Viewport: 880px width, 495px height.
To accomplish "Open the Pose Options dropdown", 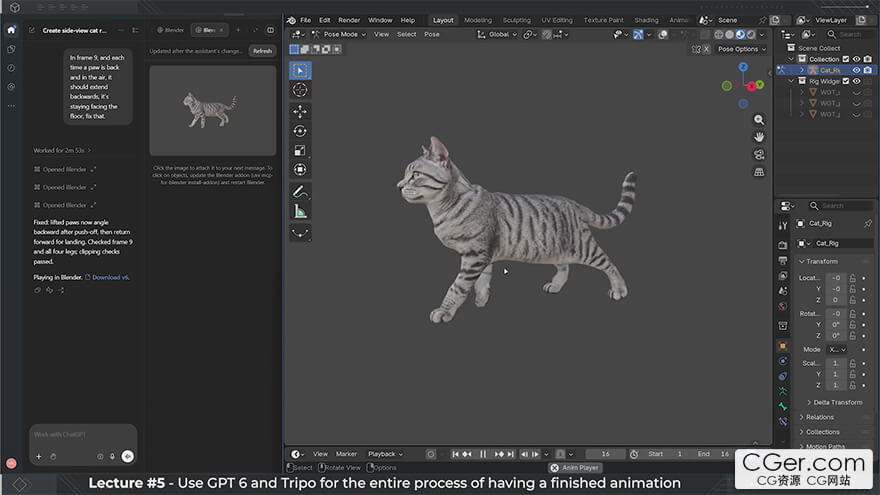I will pyautogui.click(x=741, y=49).
